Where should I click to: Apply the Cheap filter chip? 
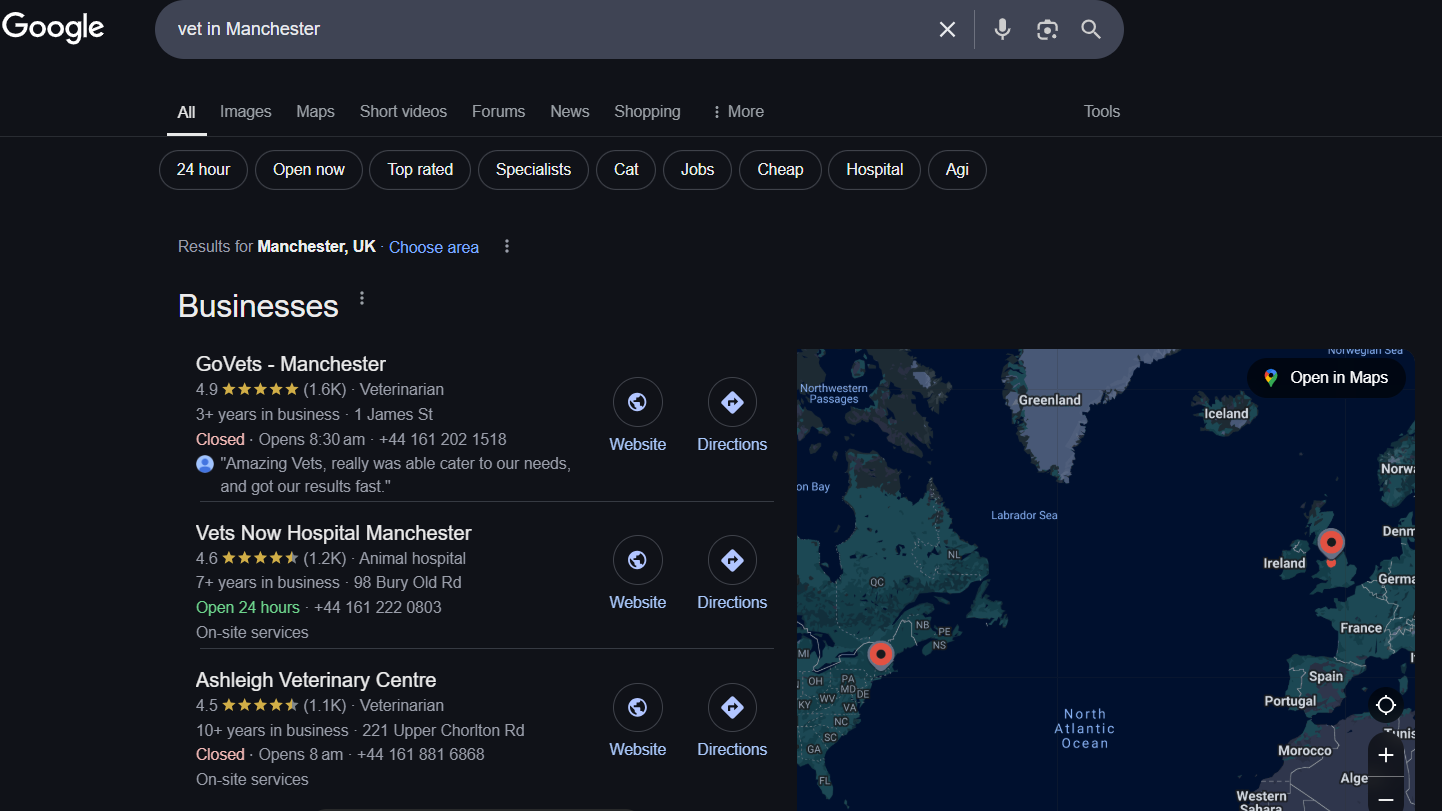tap(780, 170)
